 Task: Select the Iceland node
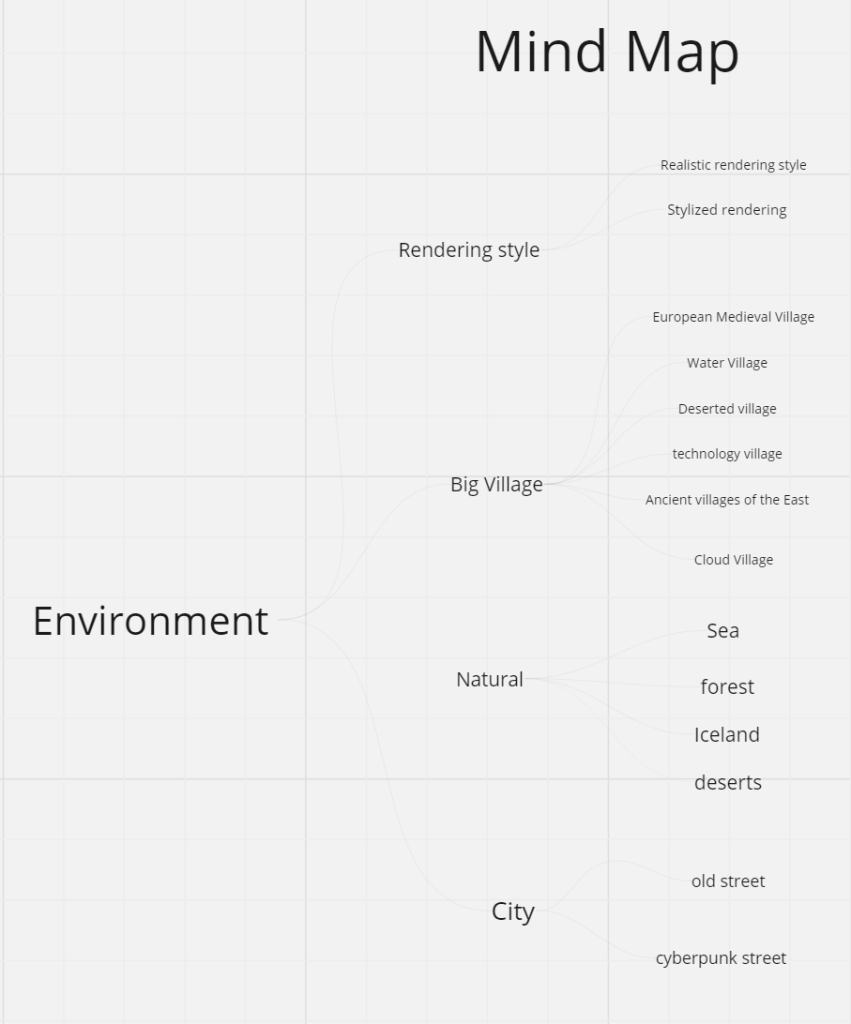[727, 735]
